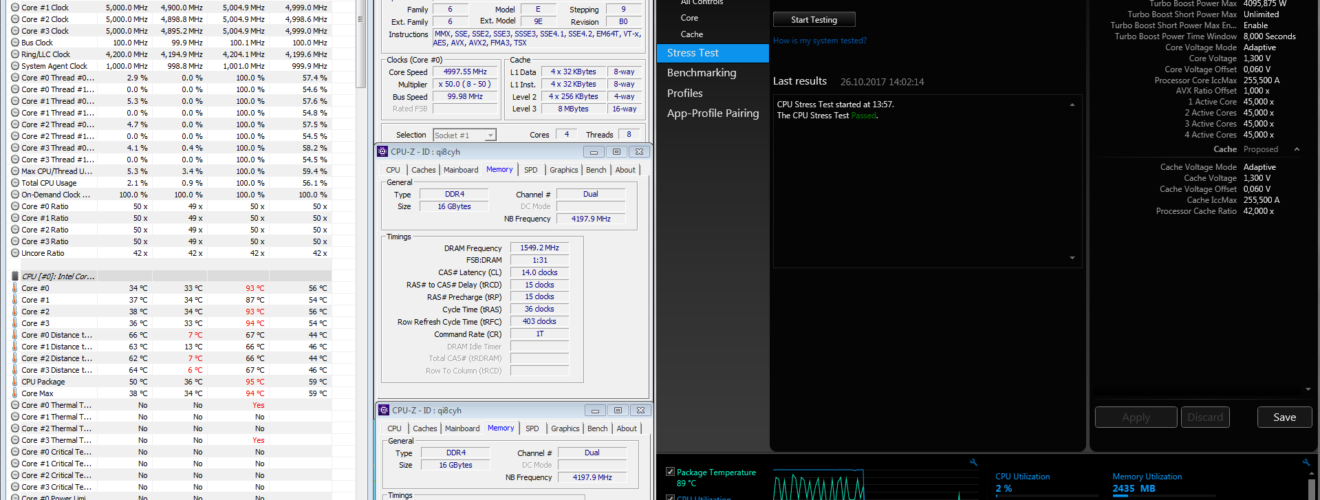Image resolution: width=1320 pixels, height=500 pixels.
Task: Click the Core Max temperature icon
Action: 15,393
